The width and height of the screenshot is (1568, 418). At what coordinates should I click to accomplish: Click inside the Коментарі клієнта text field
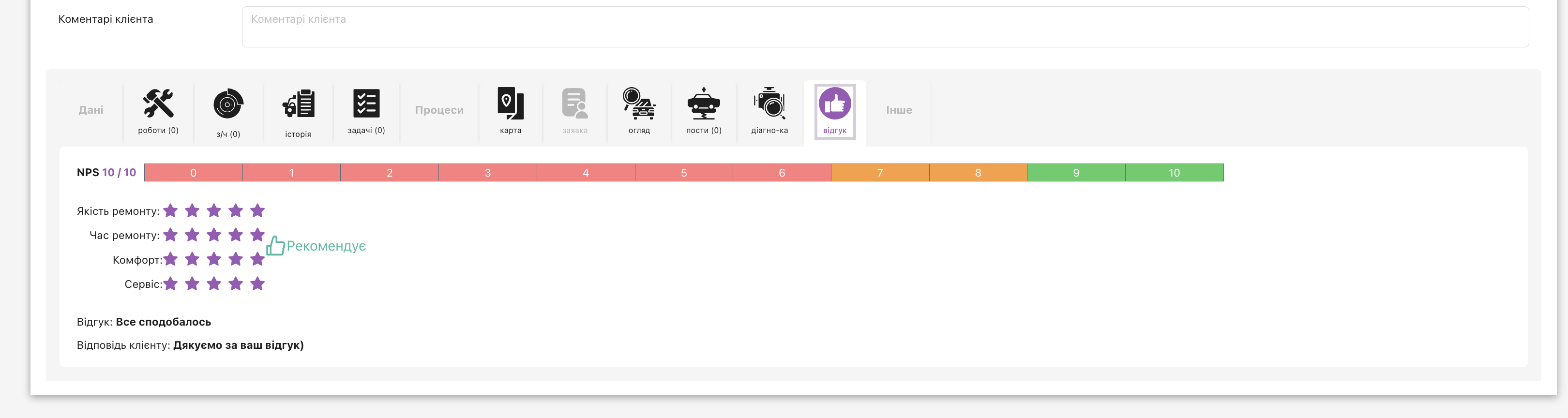point(885,27)
